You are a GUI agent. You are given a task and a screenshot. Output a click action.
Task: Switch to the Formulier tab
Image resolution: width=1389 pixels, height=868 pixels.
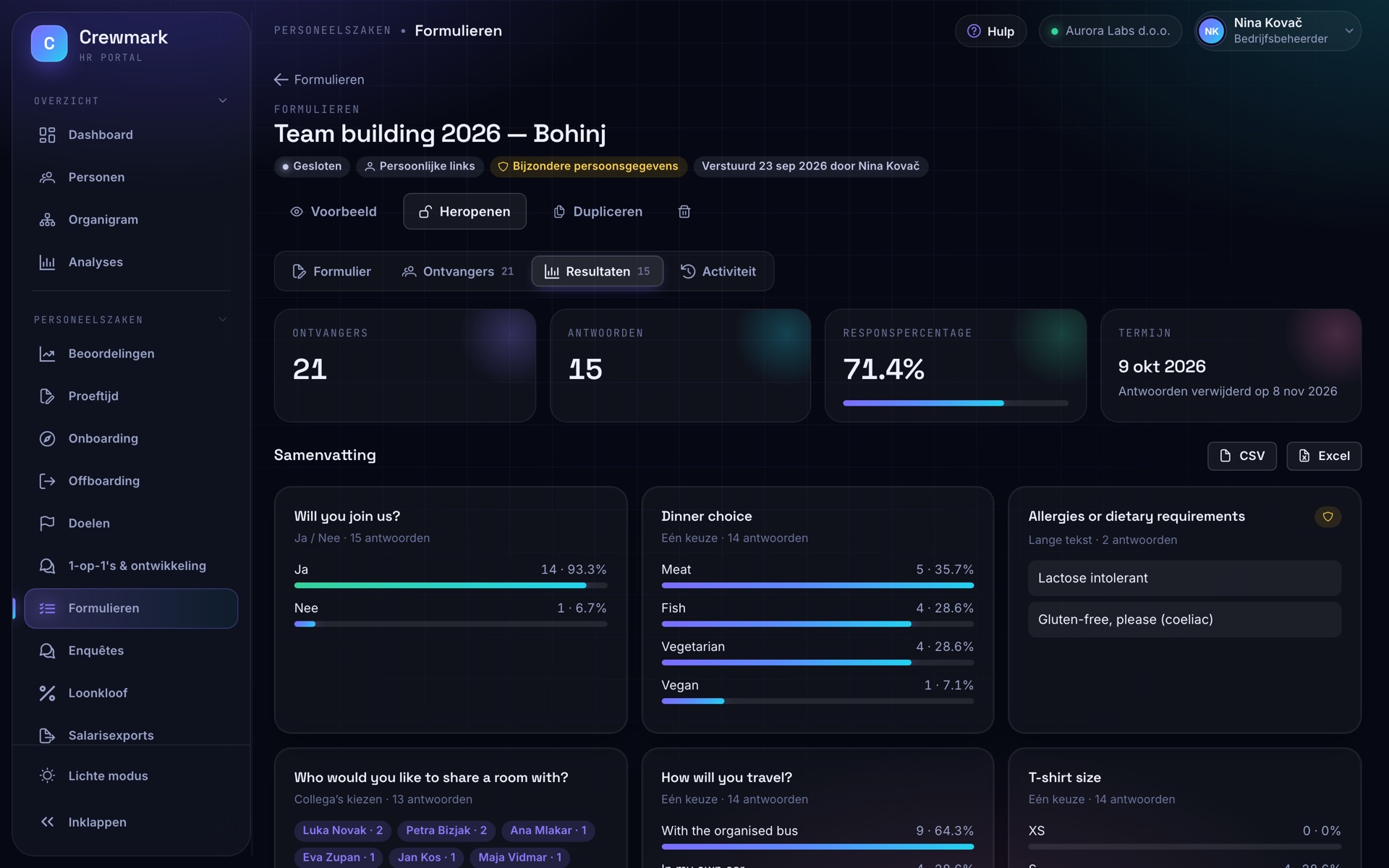(x=331, y=271)
